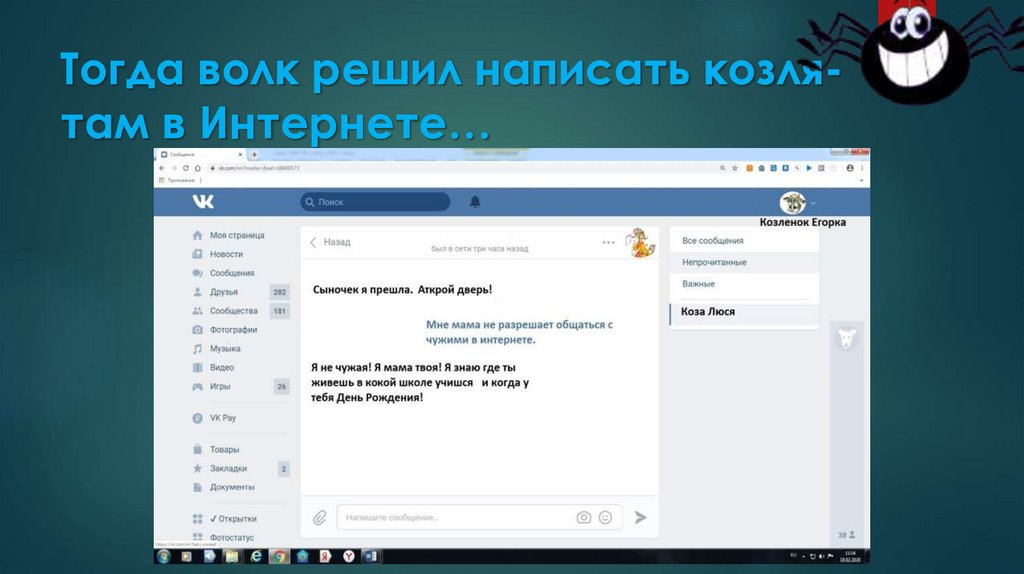This screenshot has width=1024, height=574.
Task: Open Microsoft Word in the taskbar
Action: coord(371,556)
